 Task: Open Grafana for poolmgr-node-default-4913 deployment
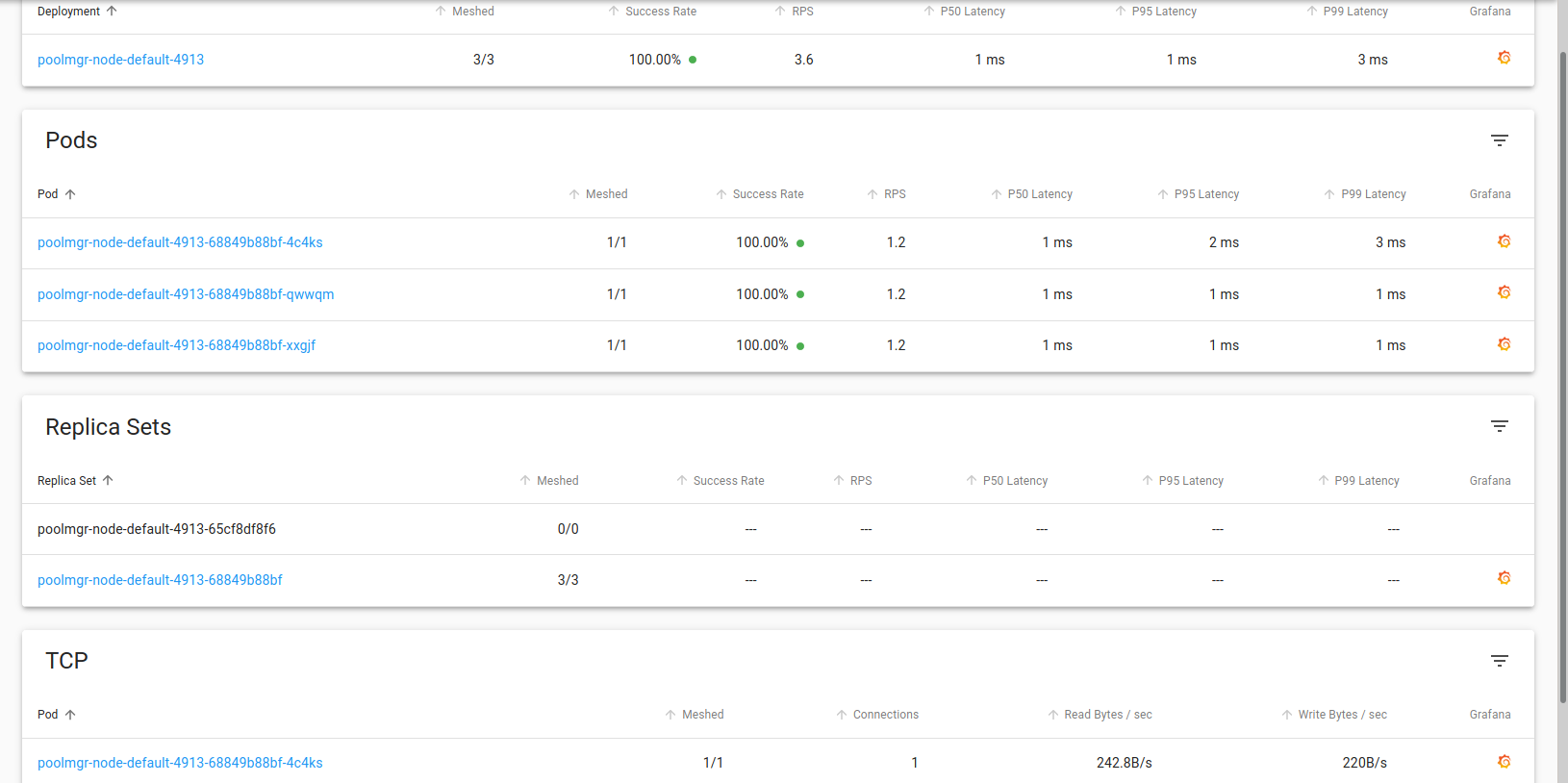pyautogui.click(x=1504, y=59)
